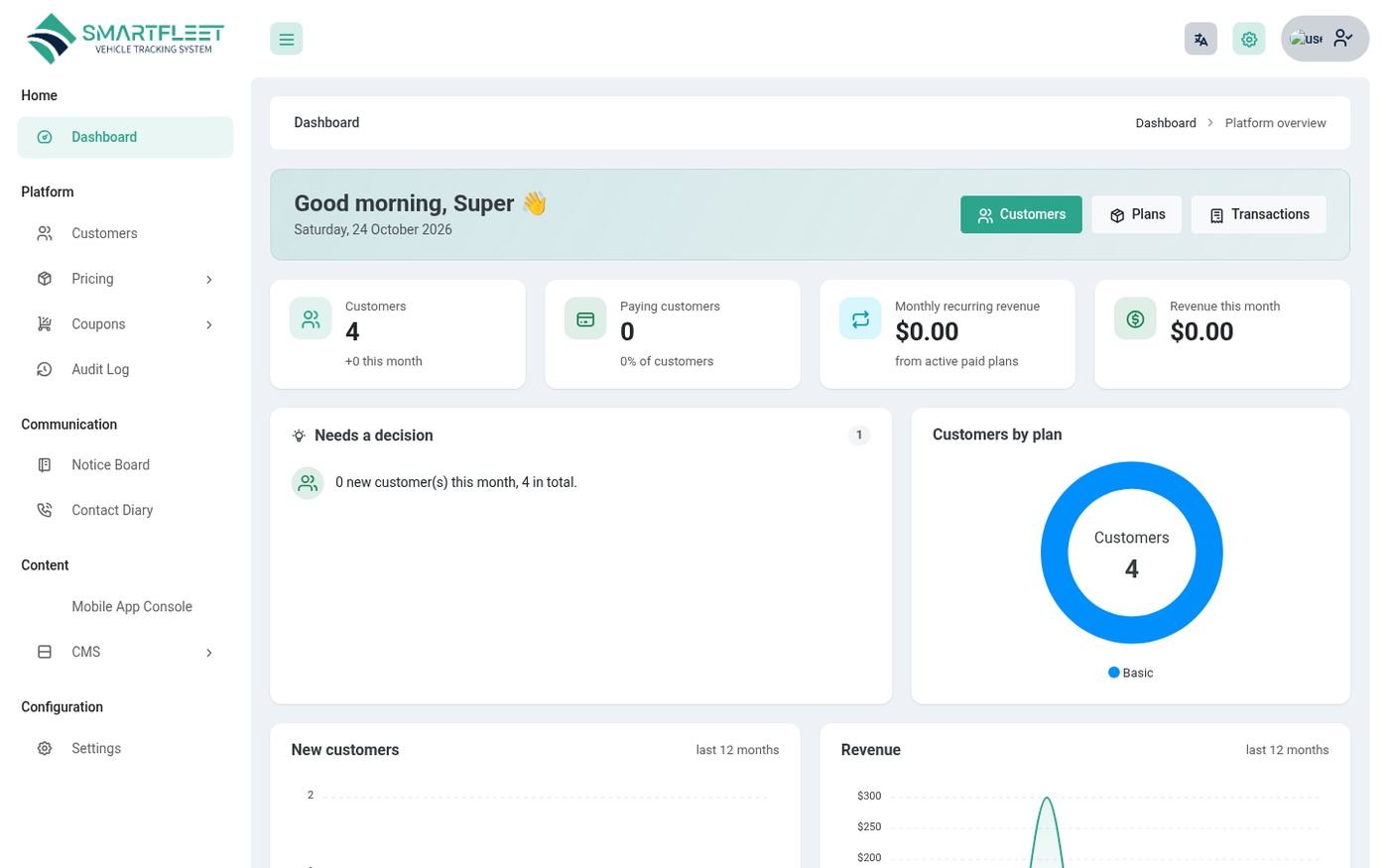Click the green Customers button
This screenshot has width=1389, height=868.
click(1021, 214)
